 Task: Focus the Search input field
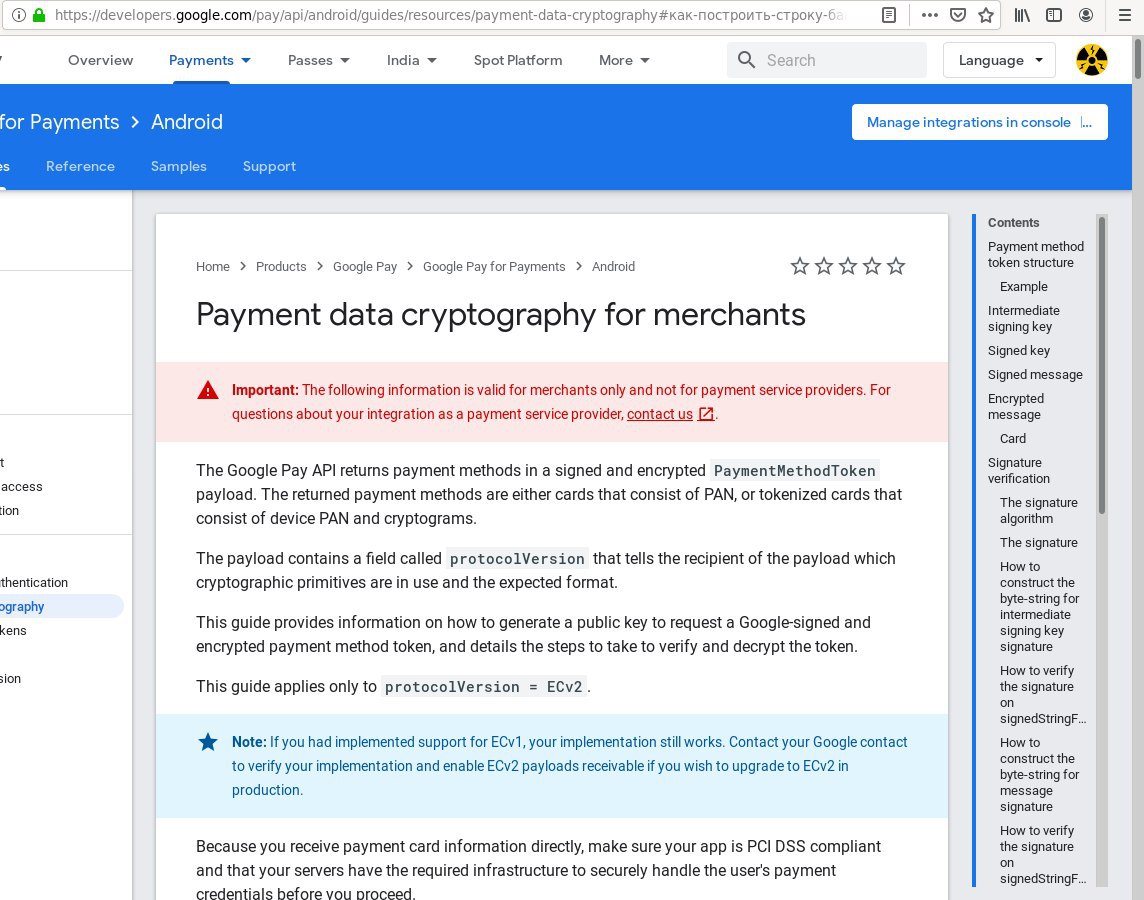tap(827, 60)
